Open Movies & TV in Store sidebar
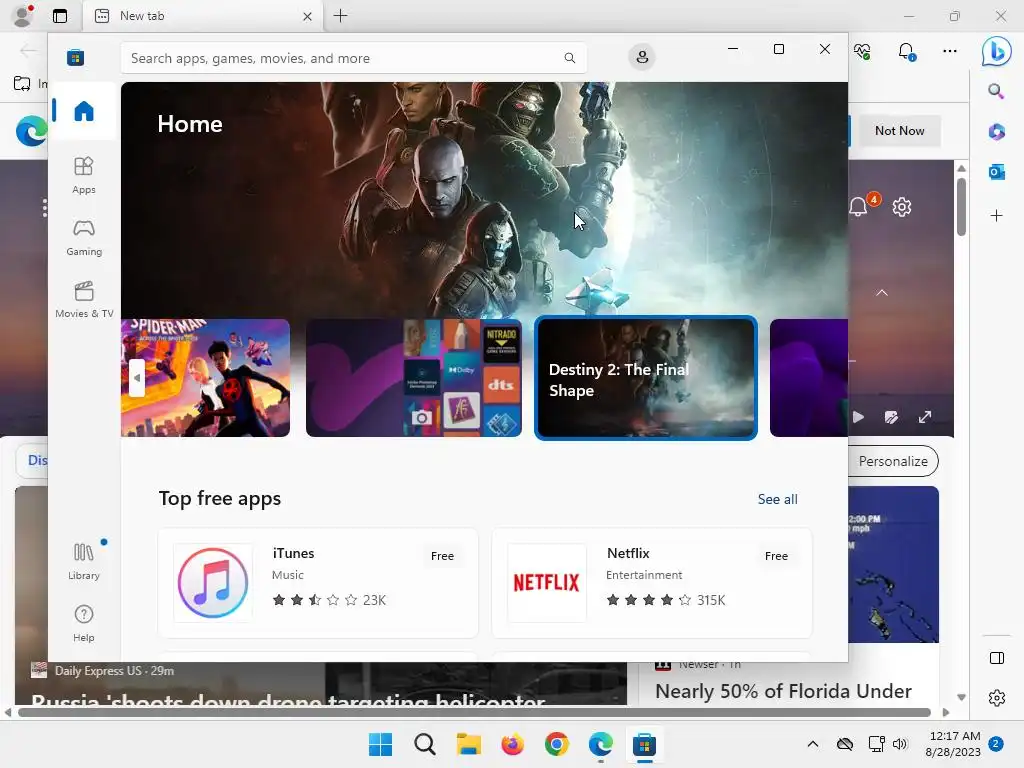Image resolution: width=1024 pixels, height=768 pixels. [x=84, y=300]
